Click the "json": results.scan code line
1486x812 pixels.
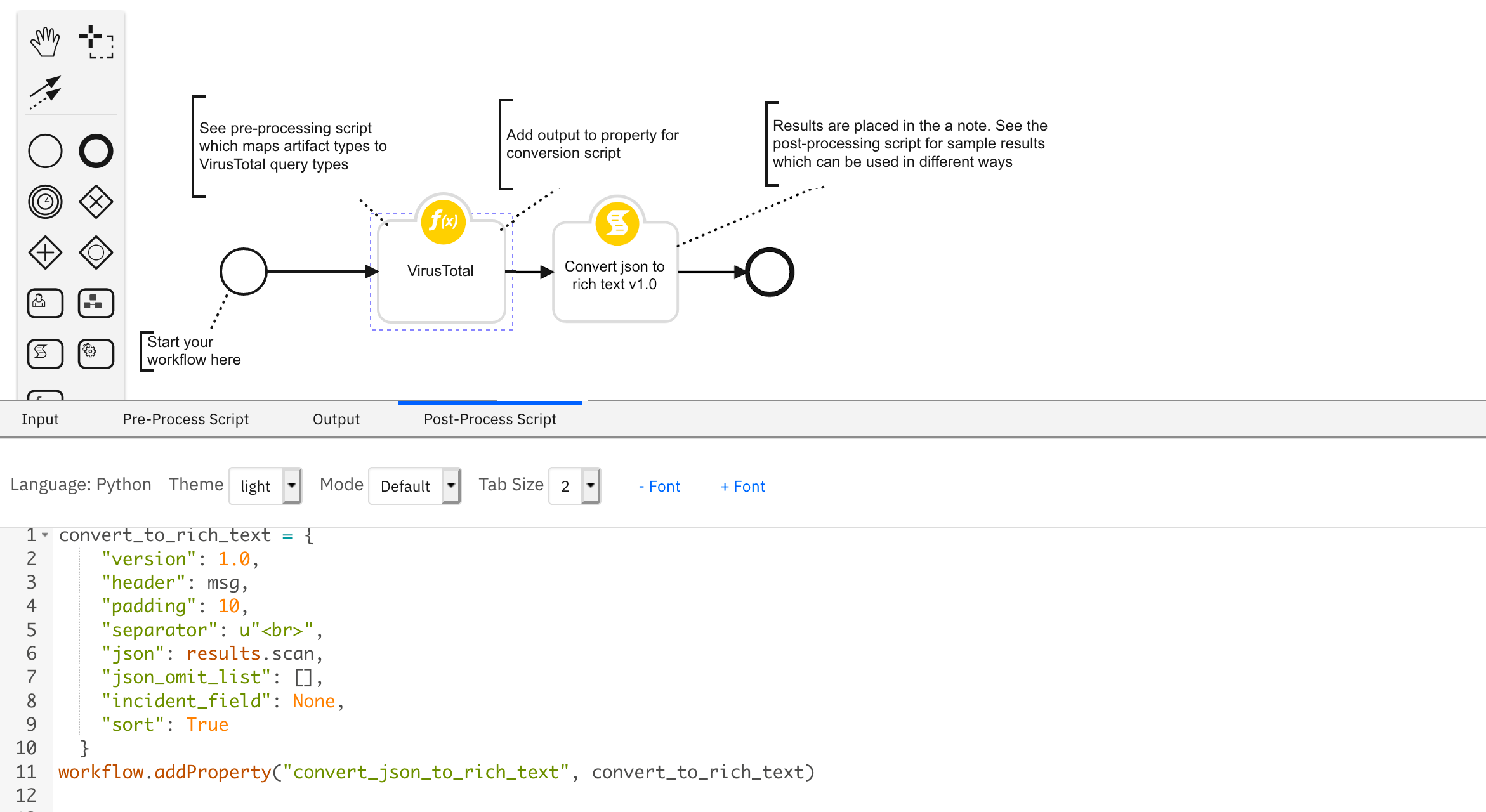(x=213, y=653)
